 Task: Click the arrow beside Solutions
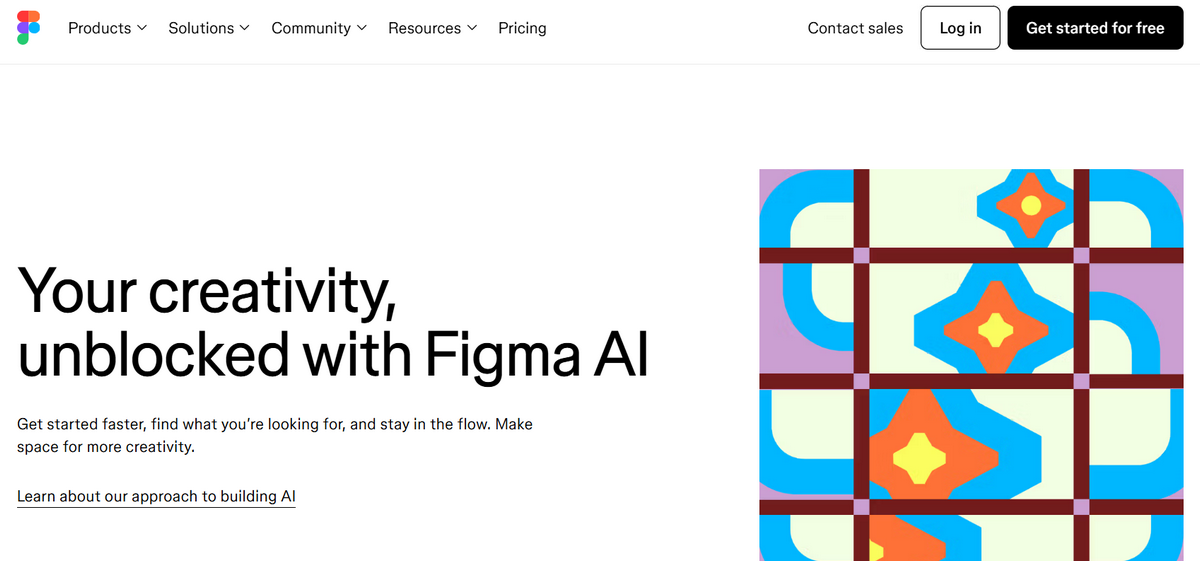coord(245,28)
